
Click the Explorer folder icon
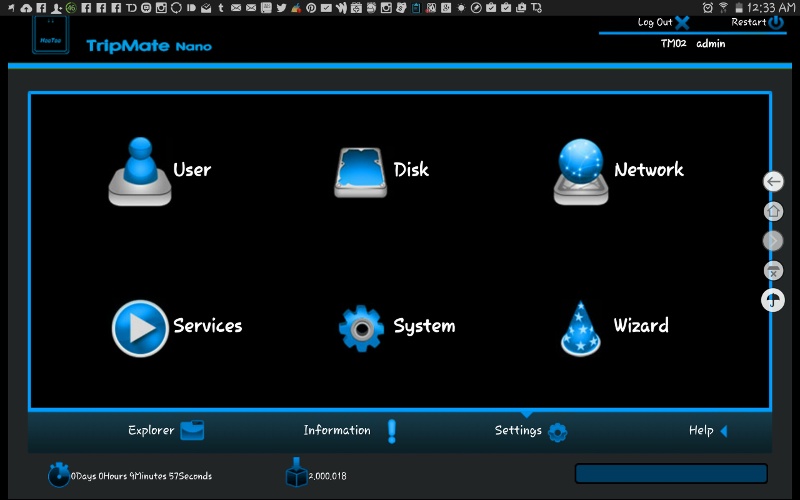pyautogui.click(x=192, y=430)
